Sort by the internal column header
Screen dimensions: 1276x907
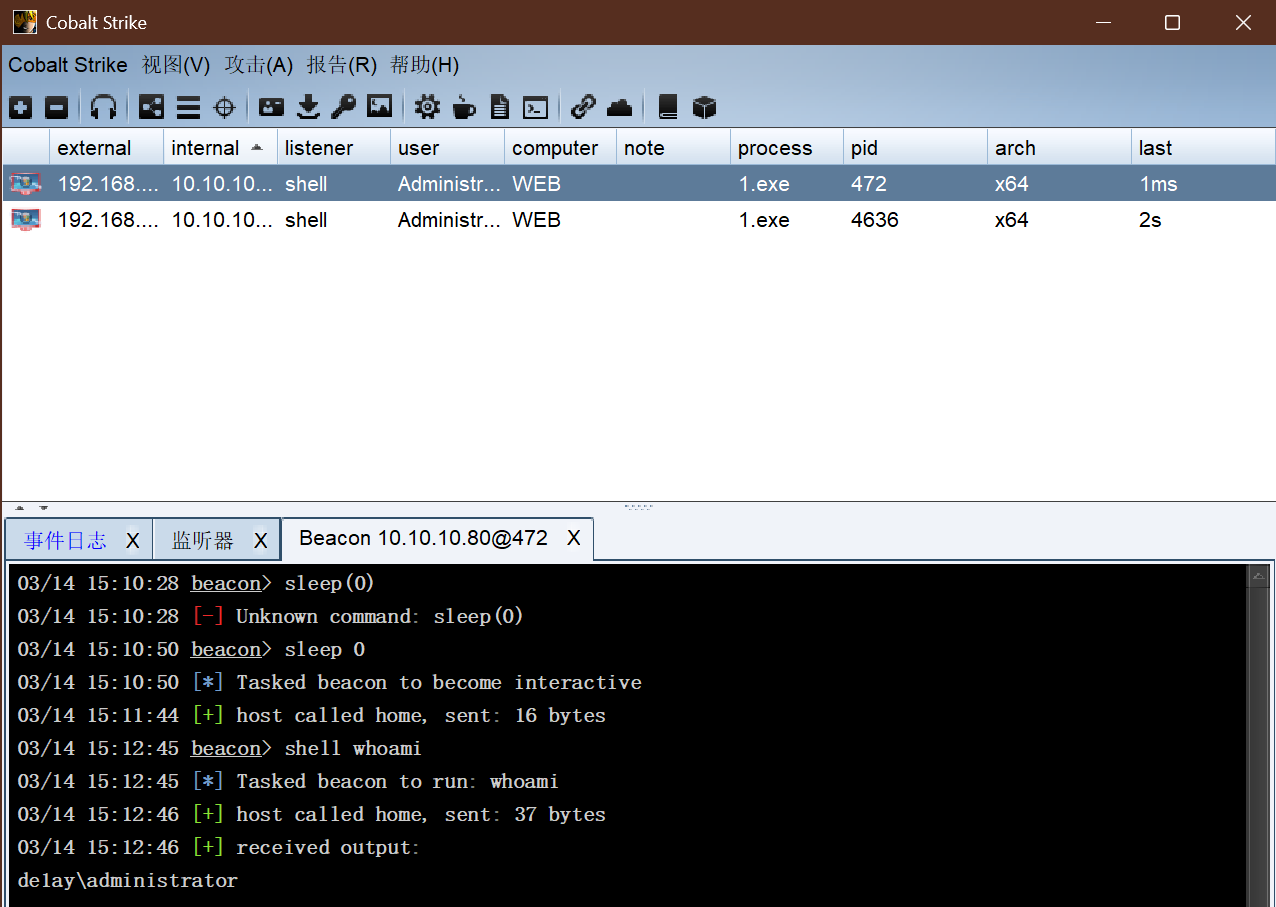point(221,148)
